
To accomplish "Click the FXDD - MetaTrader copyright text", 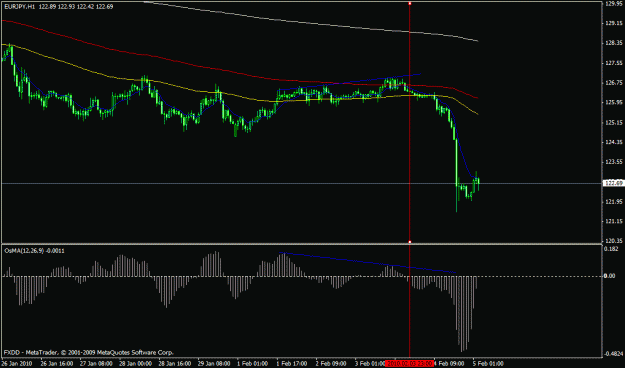I will pyautogui.click(x=88, y=353).
